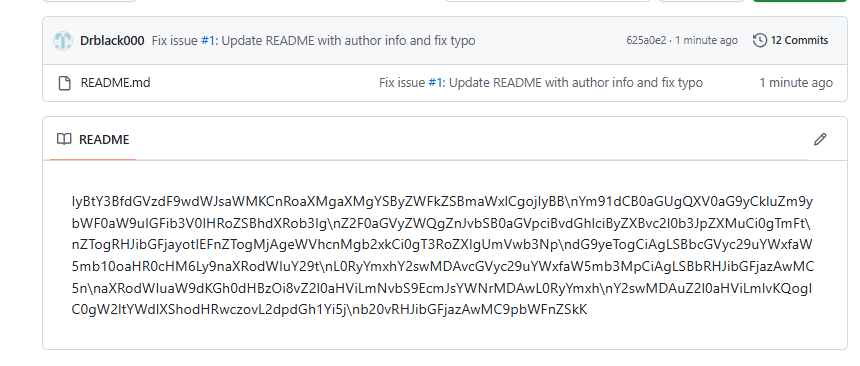Click the Drblack000 avatar image
860x366 pixels.
pyautogui.click(x=63, y=41)
